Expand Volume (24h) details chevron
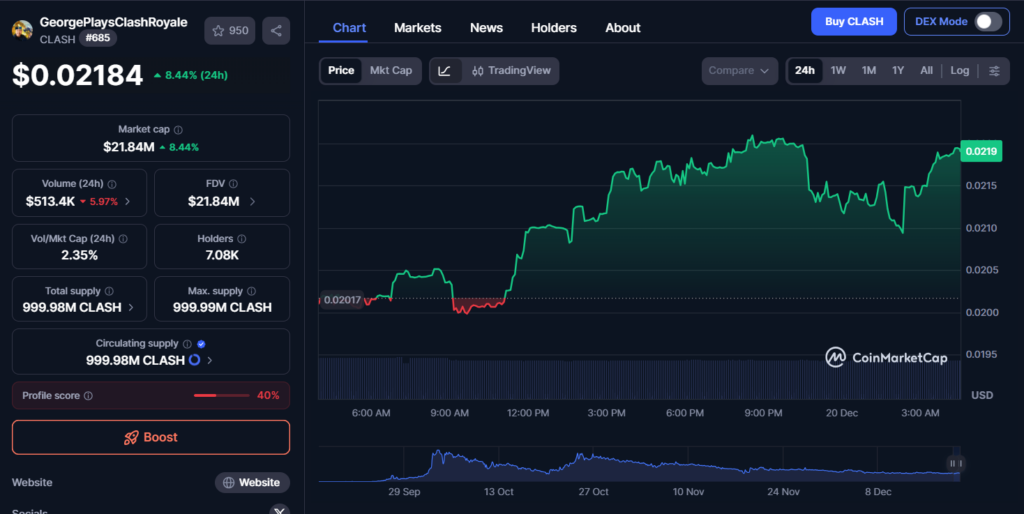This screenshot has width=1024, height=514. (x=127, y=202)
